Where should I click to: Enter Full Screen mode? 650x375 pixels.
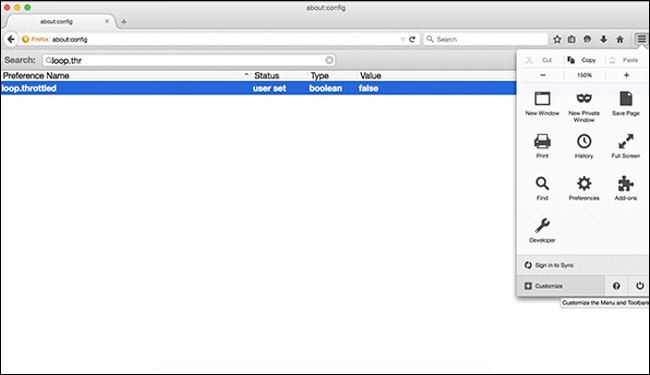626,146
